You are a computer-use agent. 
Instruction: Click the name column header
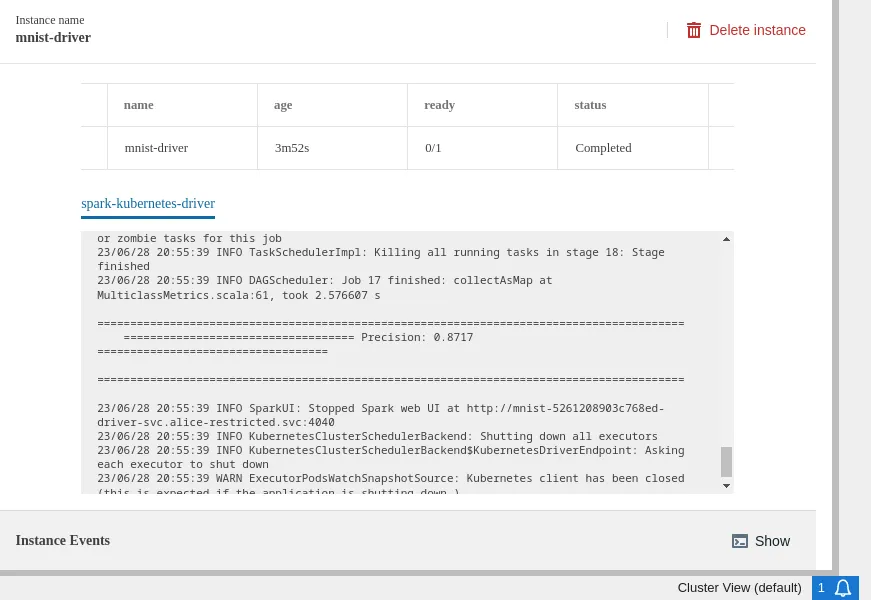point(182,105)
